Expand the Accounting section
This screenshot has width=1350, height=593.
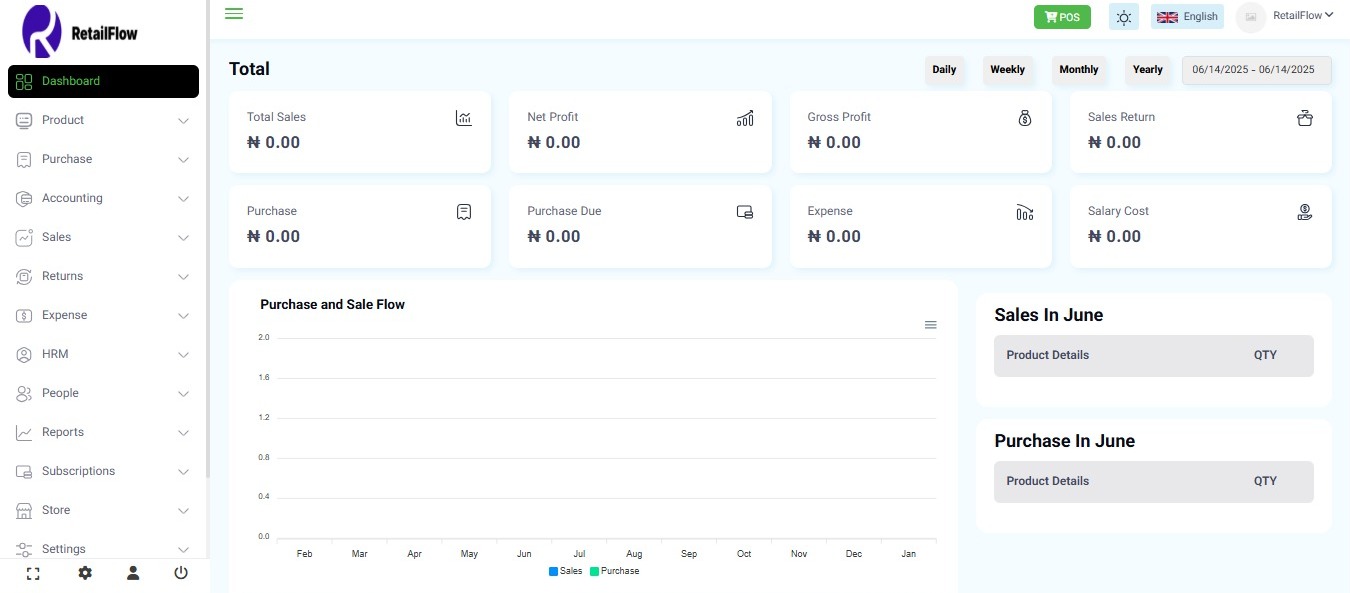[x=72, y=198]
